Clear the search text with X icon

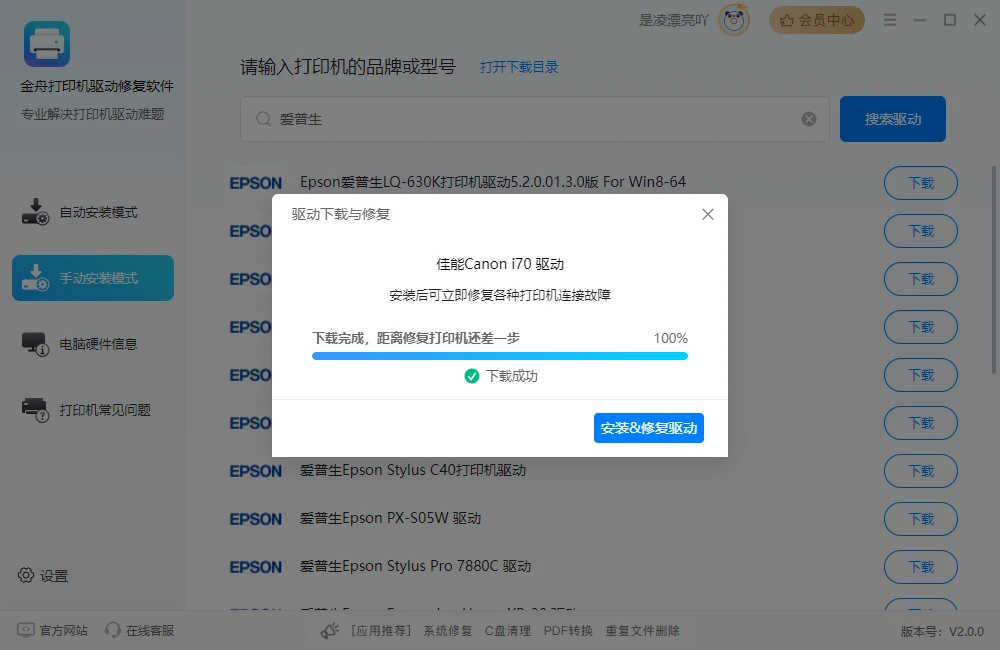[809, 119]
